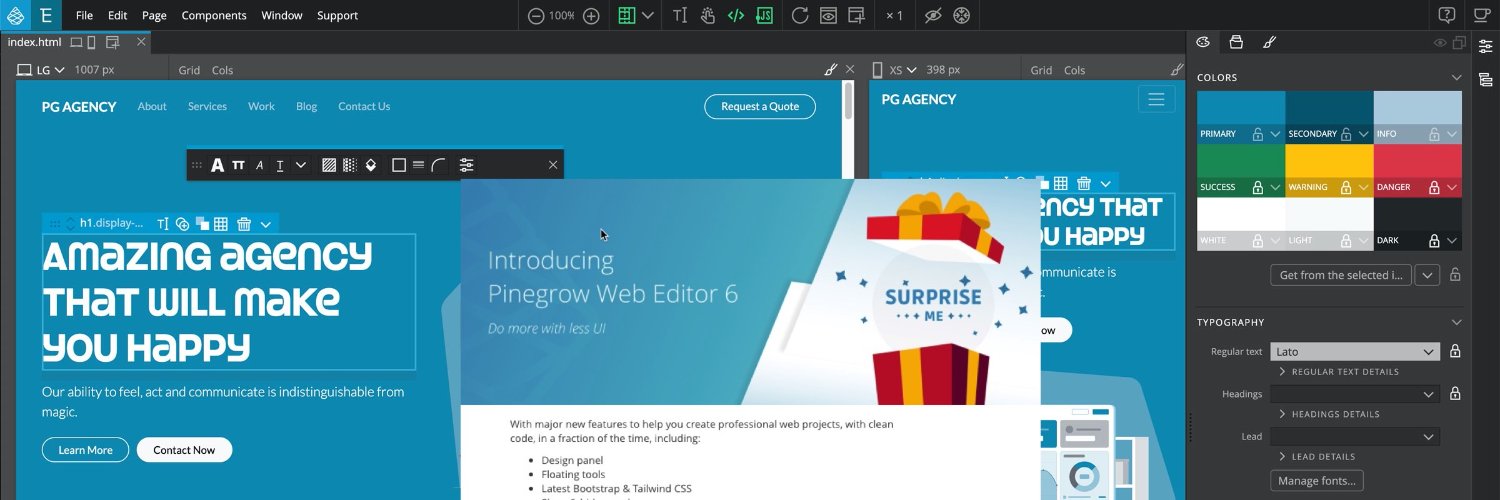Toggle the lock on the DANGER color

click(x=1434, y=187)
